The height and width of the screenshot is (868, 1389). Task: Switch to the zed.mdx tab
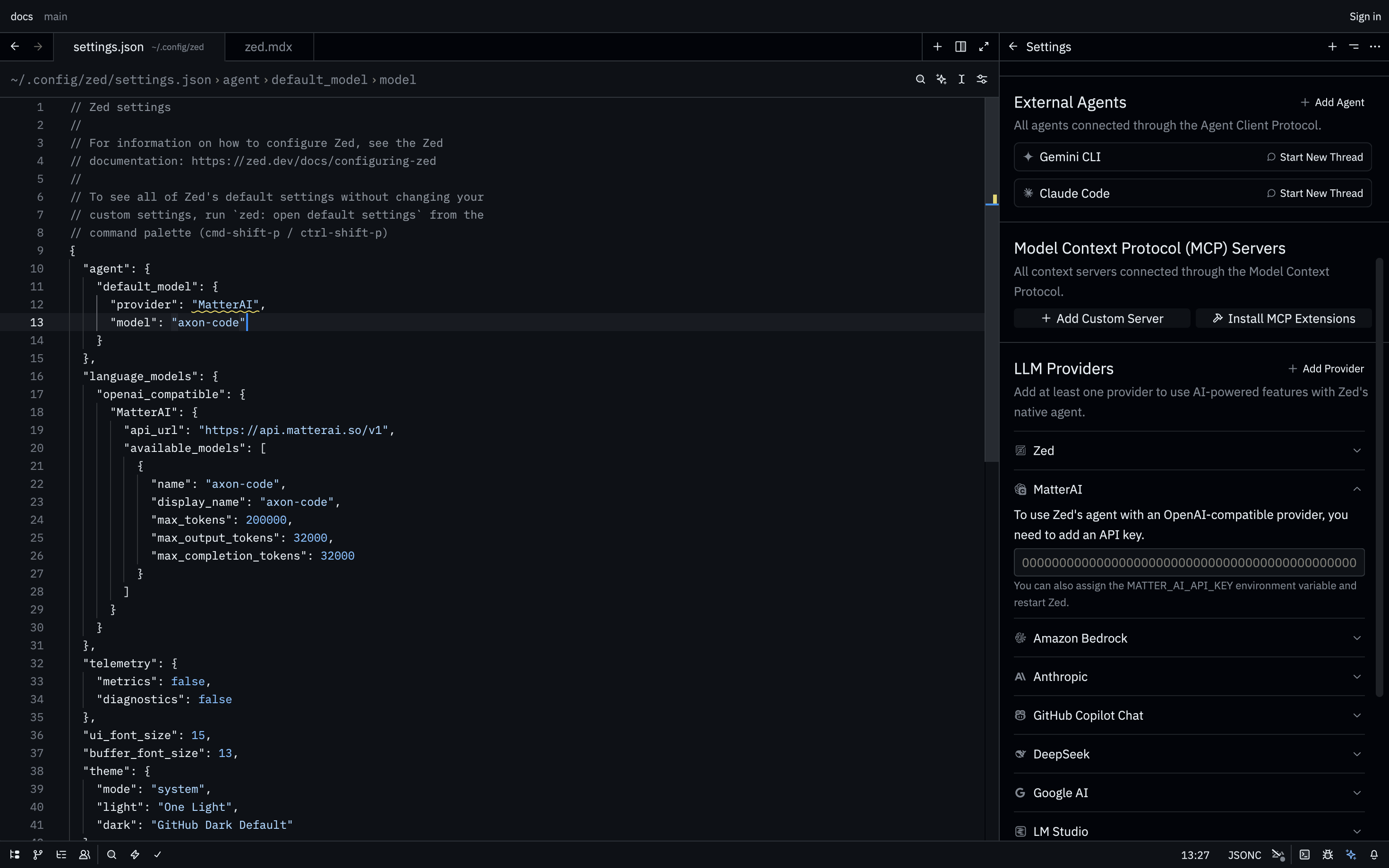[268, 47]
